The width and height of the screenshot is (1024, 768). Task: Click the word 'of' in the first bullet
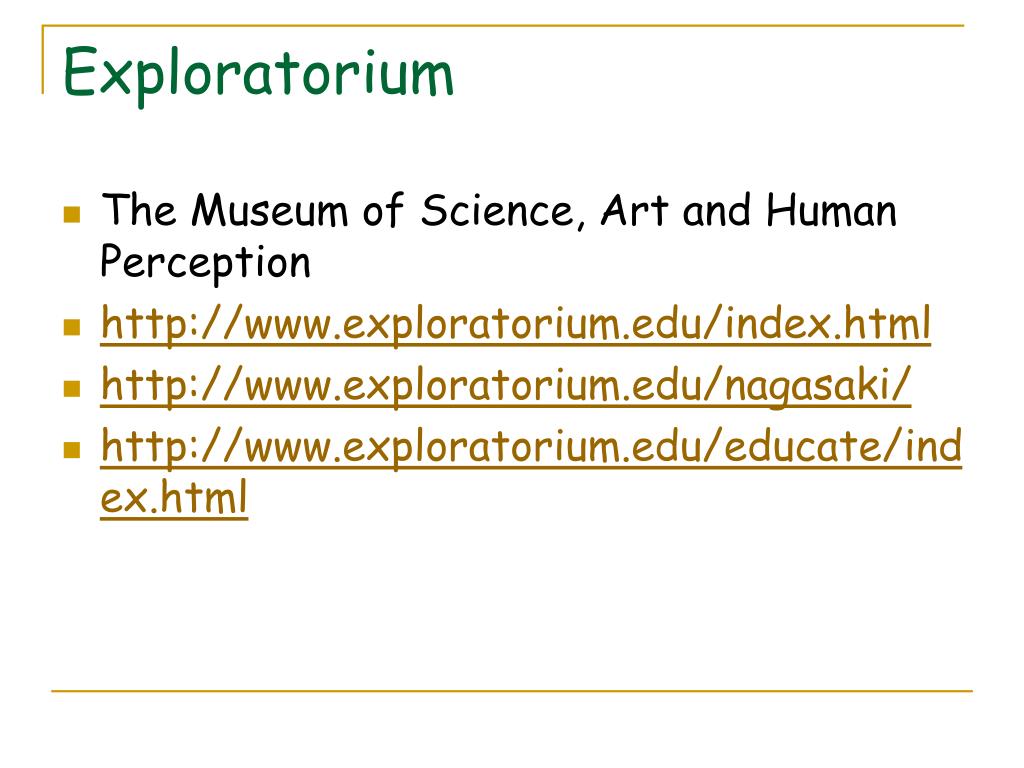383,210
